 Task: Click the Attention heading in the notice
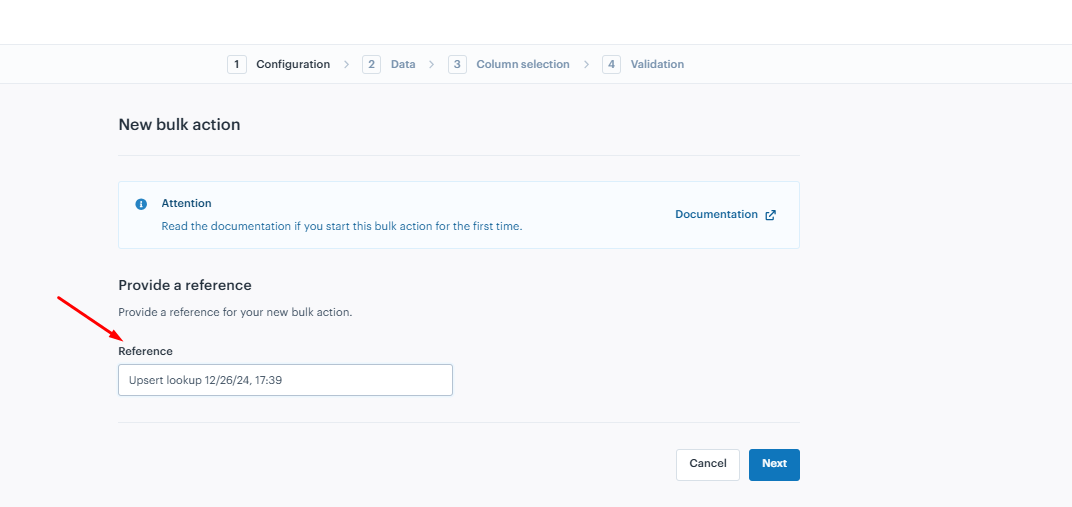tap(186, 204)
